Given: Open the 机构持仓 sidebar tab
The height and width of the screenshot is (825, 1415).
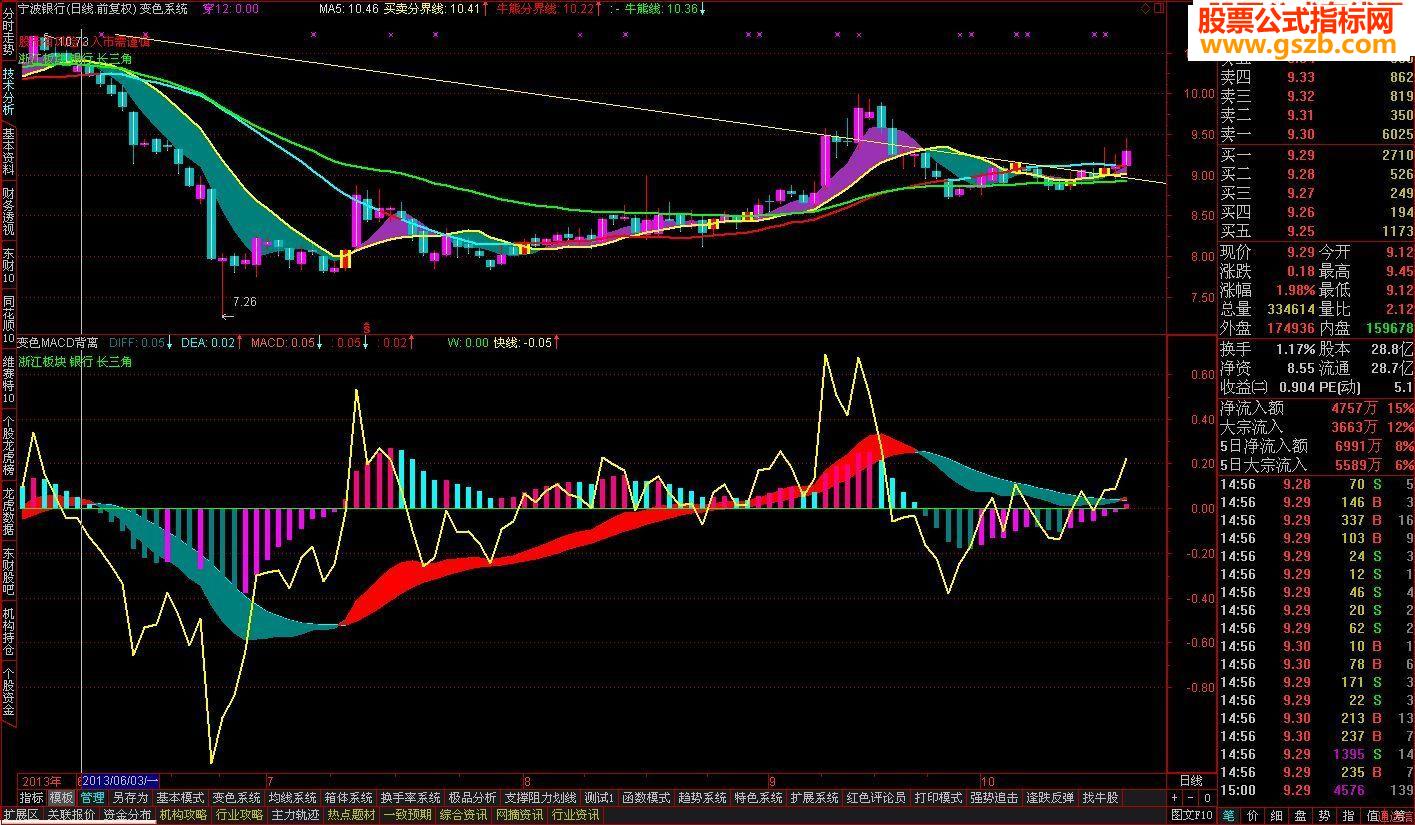Looking at the screenshot, I should 8,631.
